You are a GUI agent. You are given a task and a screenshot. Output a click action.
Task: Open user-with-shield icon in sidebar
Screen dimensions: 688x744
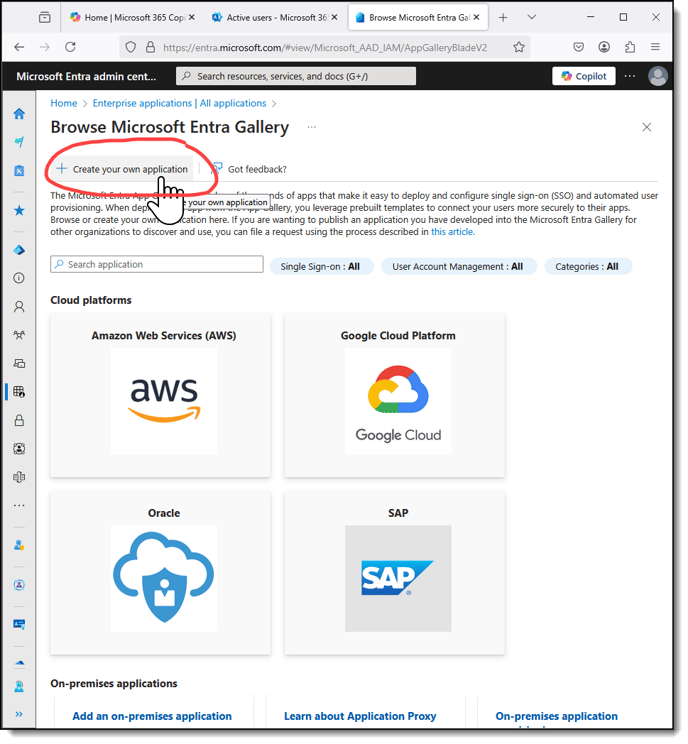click(19, 546)
